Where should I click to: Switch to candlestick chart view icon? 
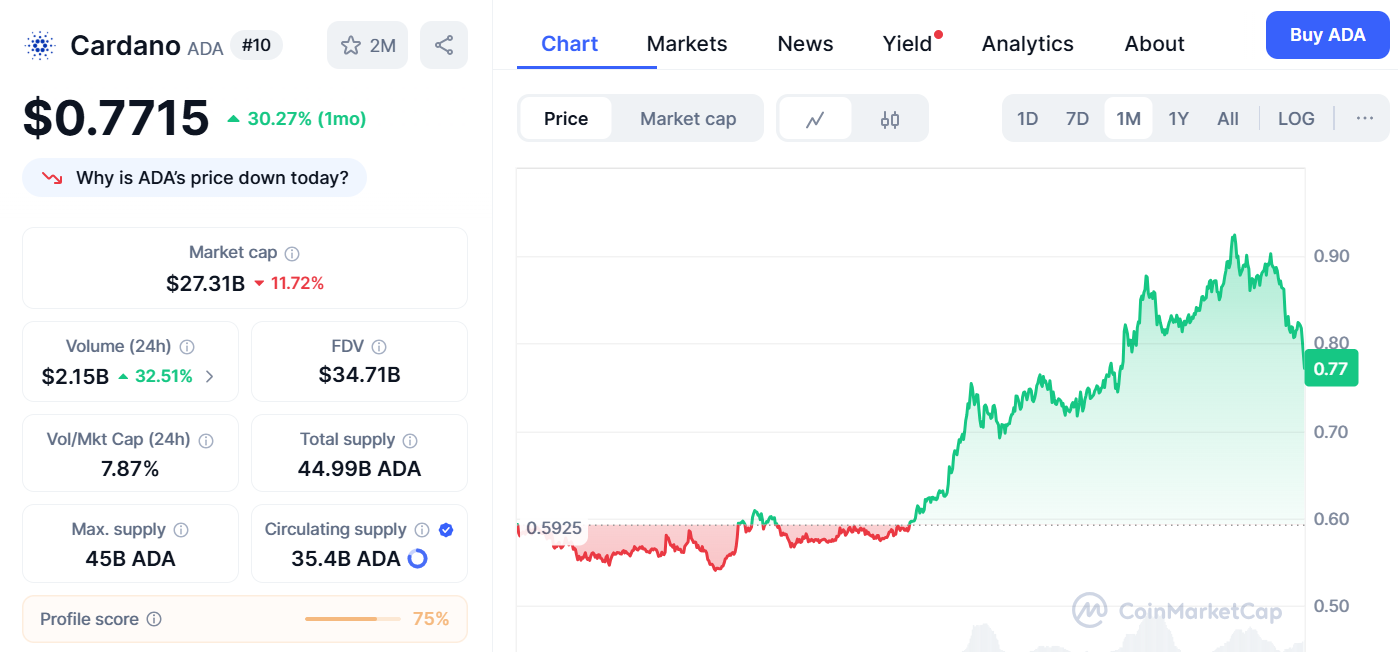click(890, 119)
